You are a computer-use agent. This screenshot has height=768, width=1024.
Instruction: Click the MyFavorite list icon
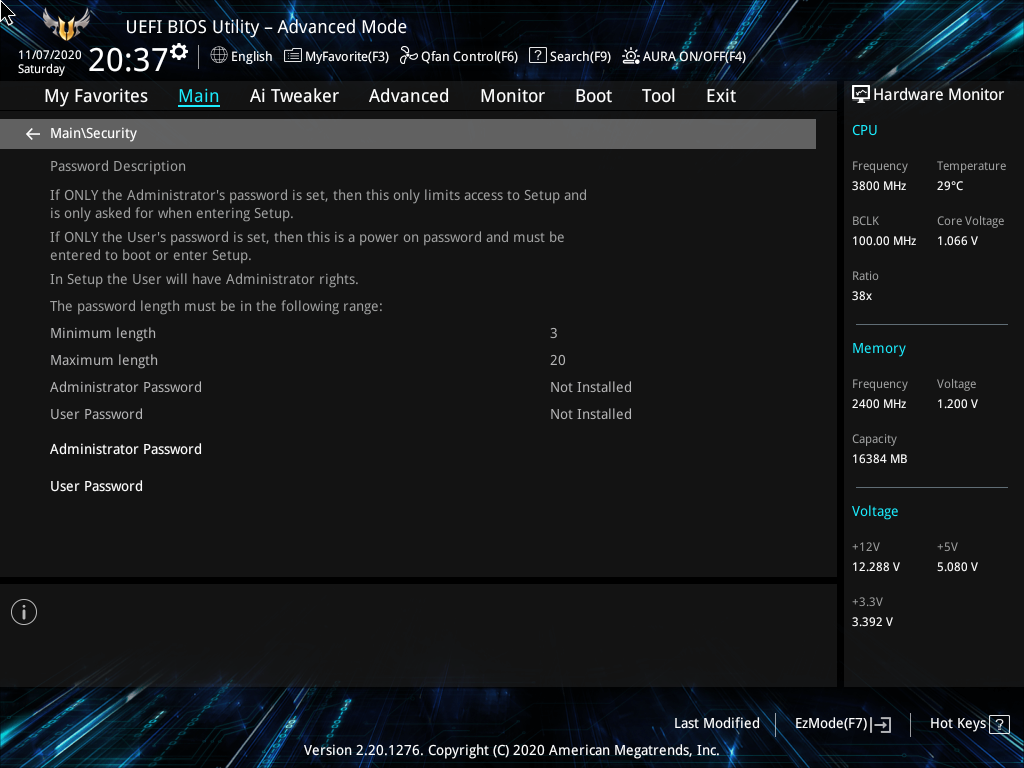pos(293,56)
